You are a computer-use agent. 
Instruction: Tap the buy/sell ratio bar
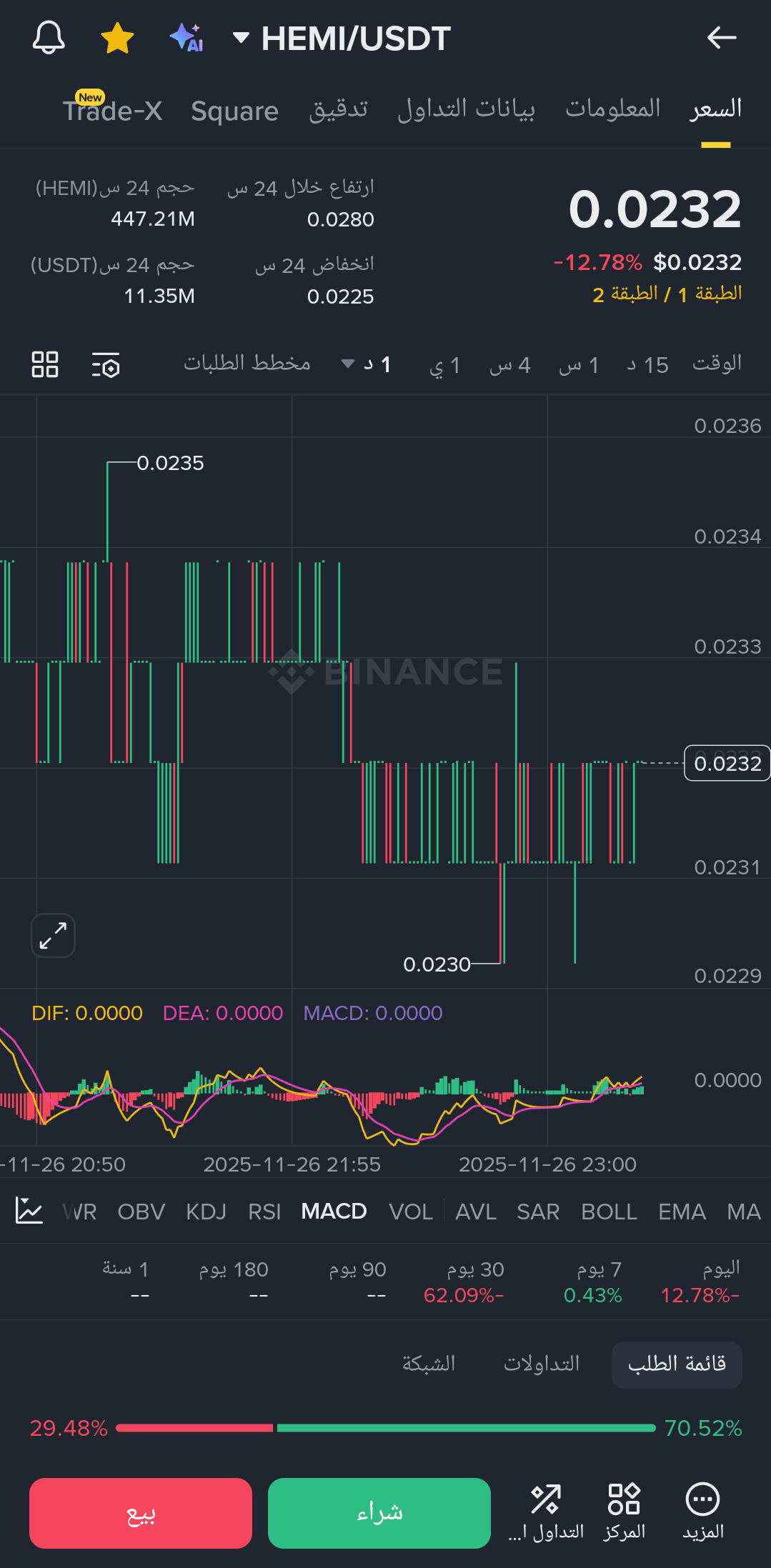point(386,1428)
